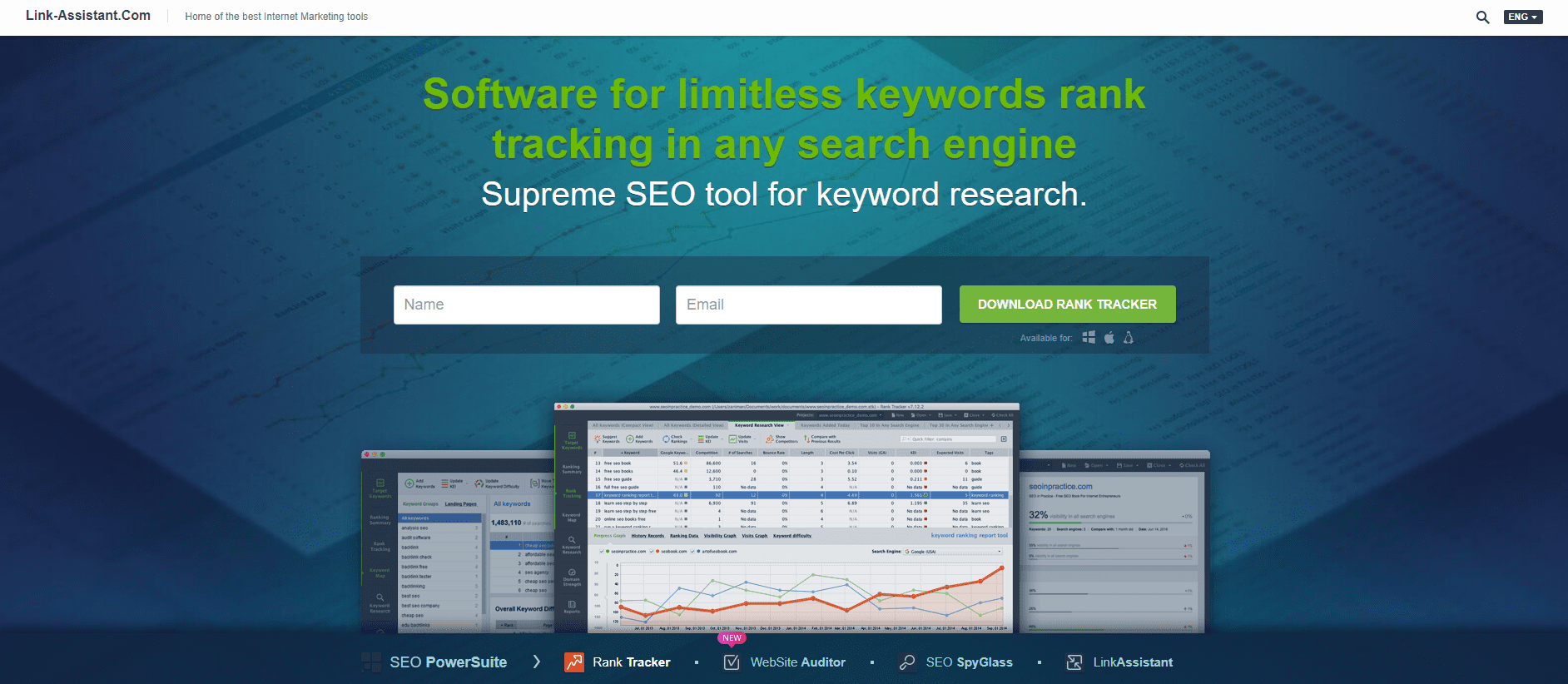1568x684 pixels.
Task: Click the LinkAssistant icon
Action: (1074, 662)
